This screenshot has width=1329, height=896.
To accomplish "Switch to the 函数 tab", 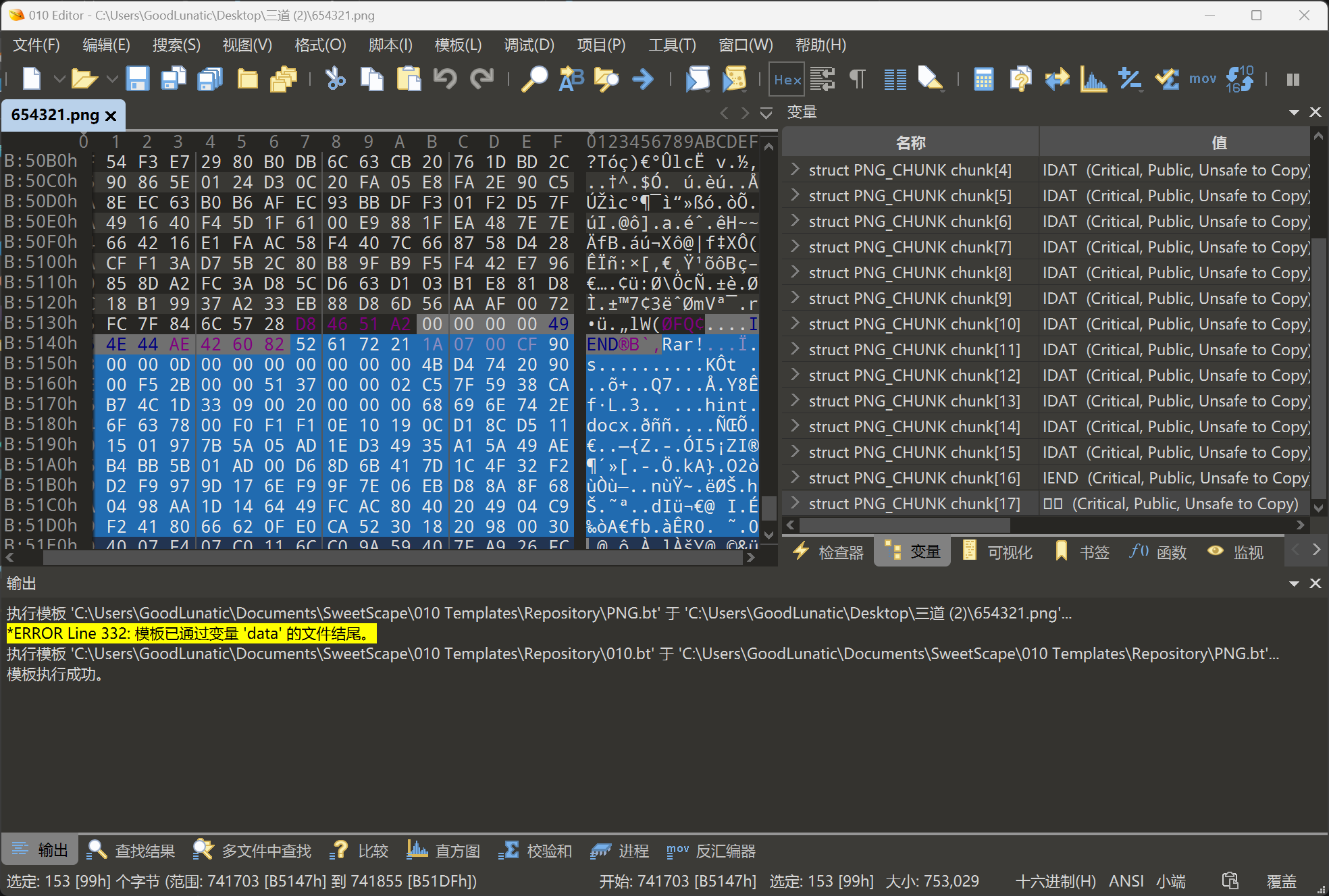I will pyautogui.click(x=1158, y=552).
